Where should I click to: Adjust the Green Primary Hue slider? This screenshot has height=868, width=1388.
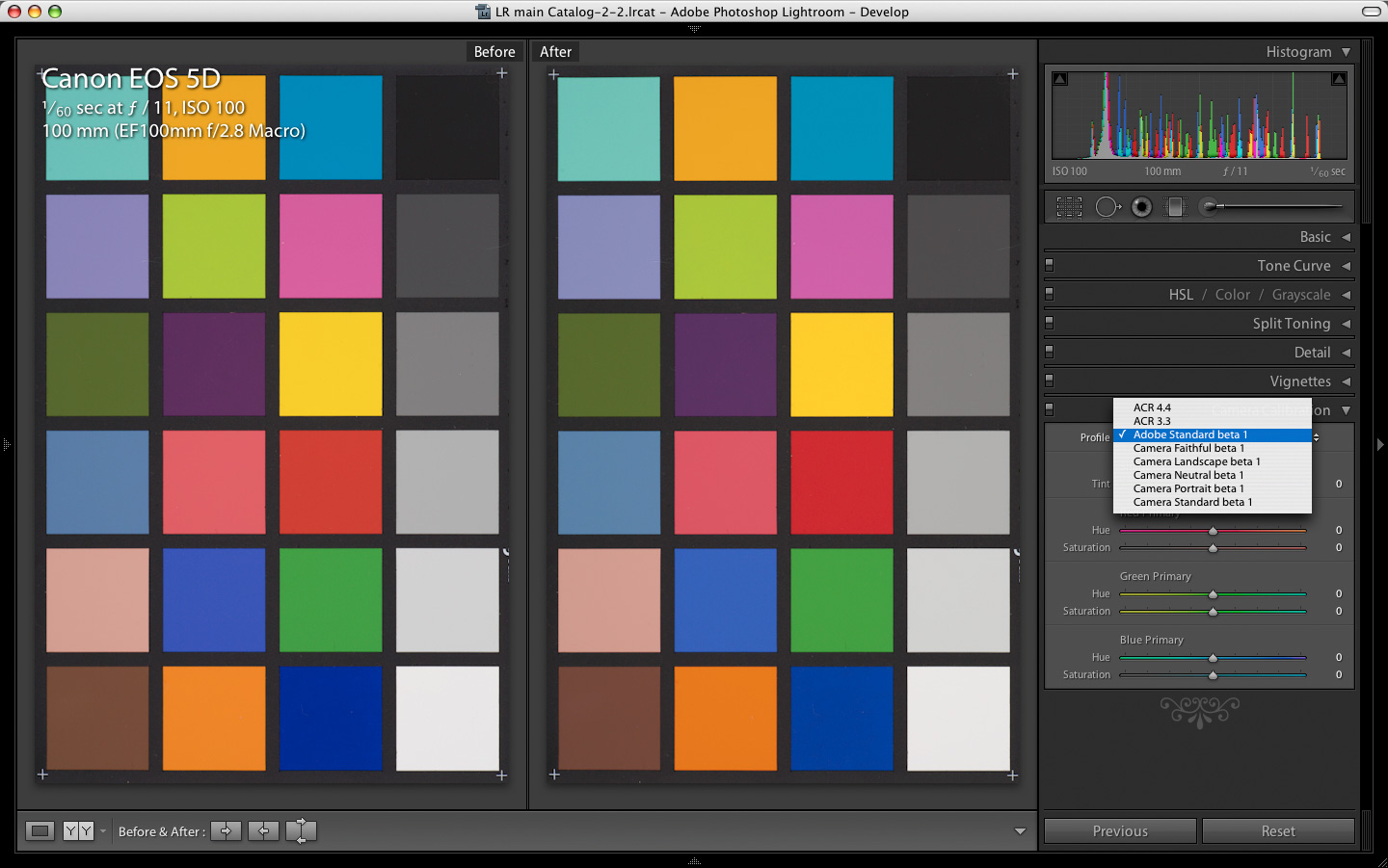click(x=1213, y=593)
